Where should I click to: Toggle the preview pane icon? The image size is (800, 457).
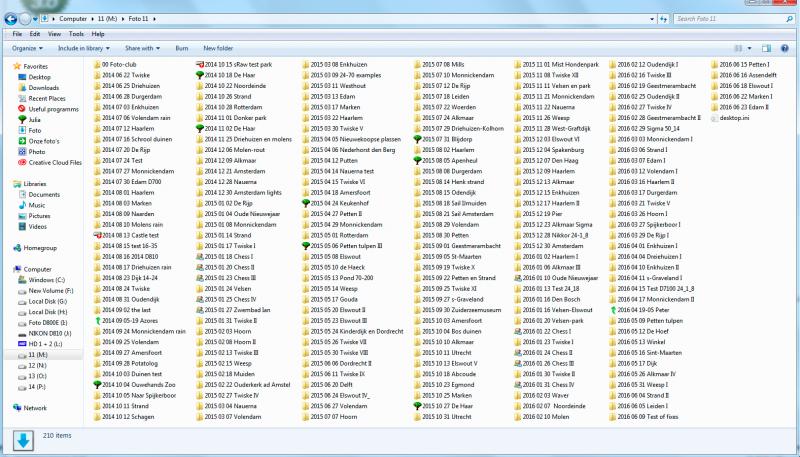point(766,48)
